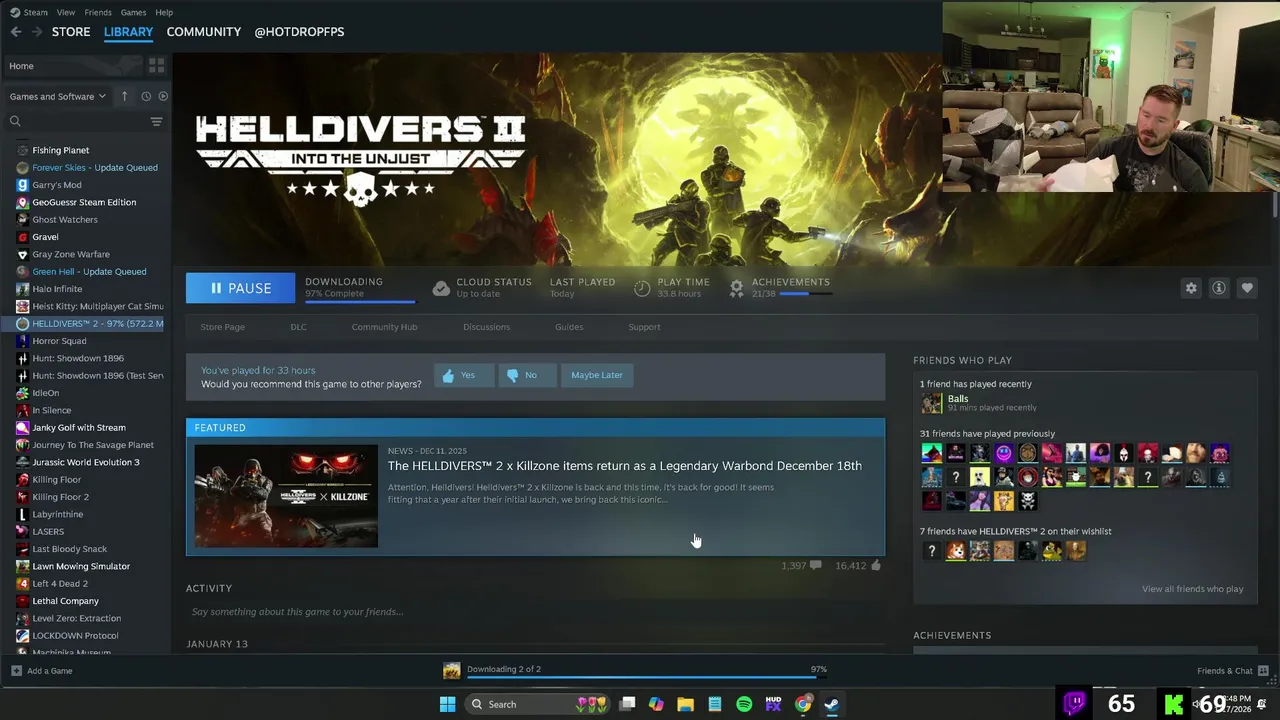
Task: Go forward with the forward arrow
Action: tap(38, 32)
